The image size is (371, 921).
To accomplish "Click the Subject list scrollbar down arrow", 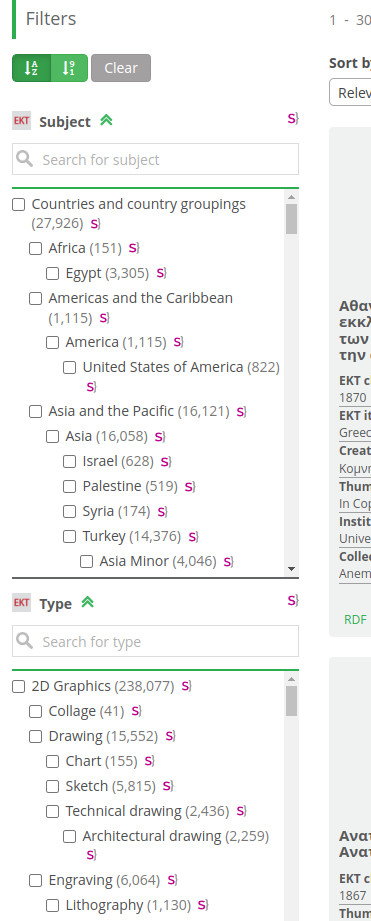I will [291, 569].
